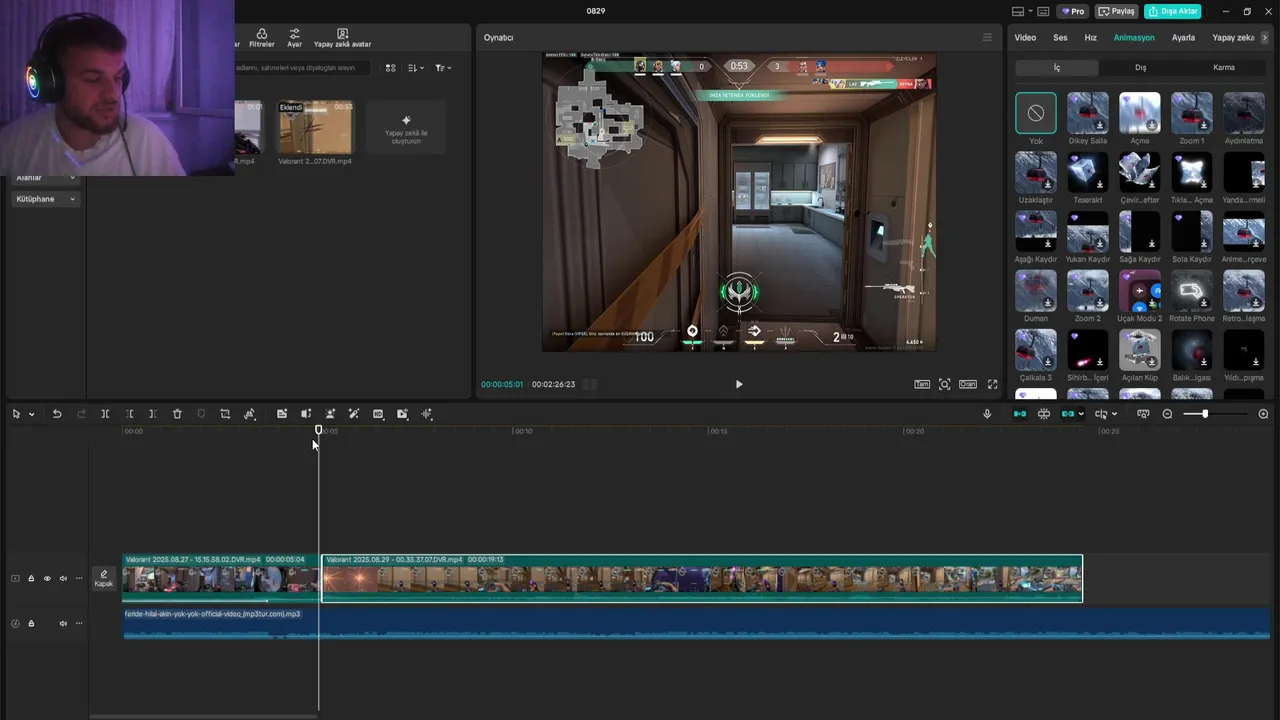Undo the last edit in the timeline toolbar
This screenshot has width=1280, height=720.
pyautogui.click(x=57, y=414)
